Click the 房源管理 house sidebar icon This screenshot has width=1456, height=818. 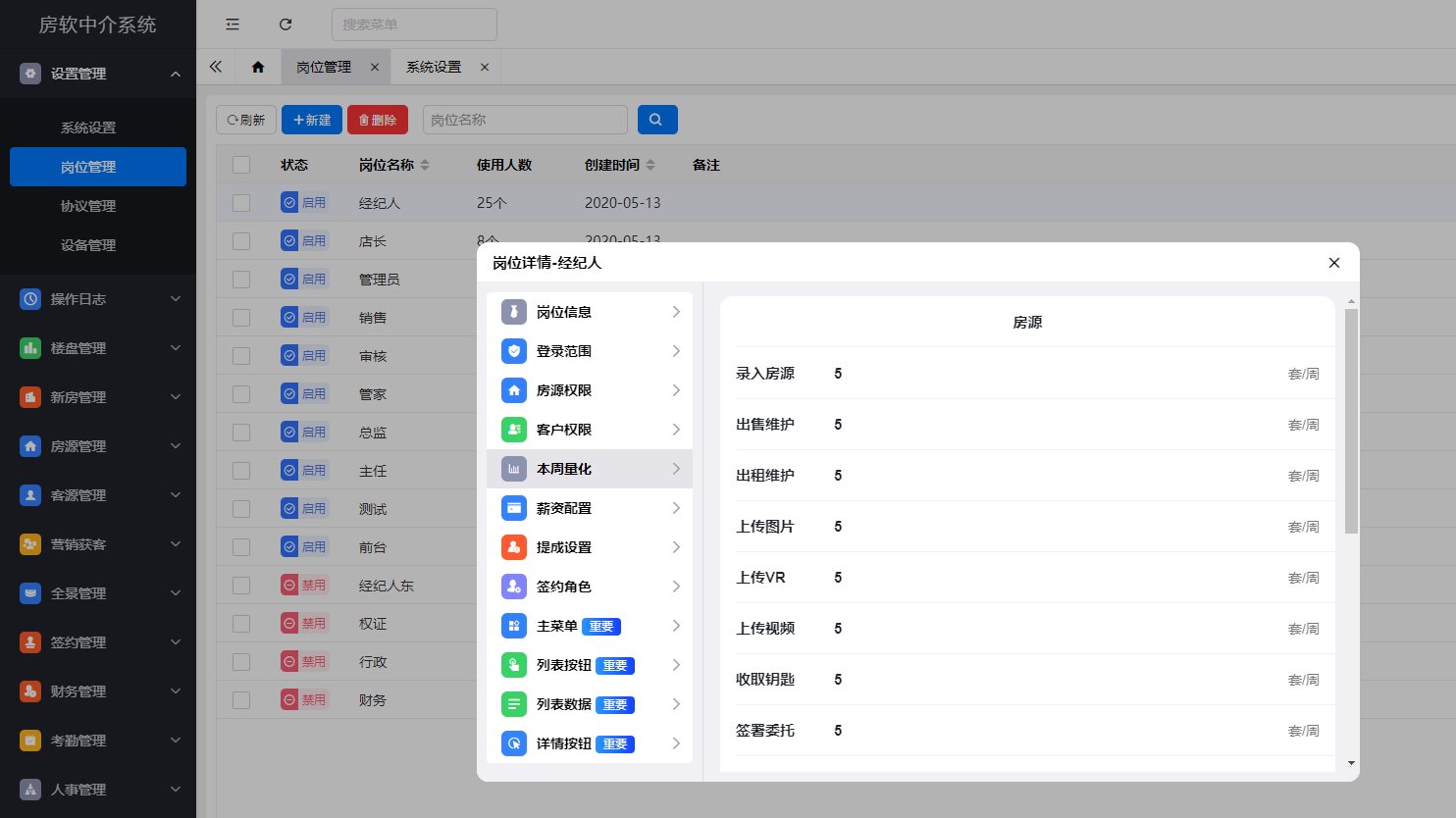(x=30, y=446)
